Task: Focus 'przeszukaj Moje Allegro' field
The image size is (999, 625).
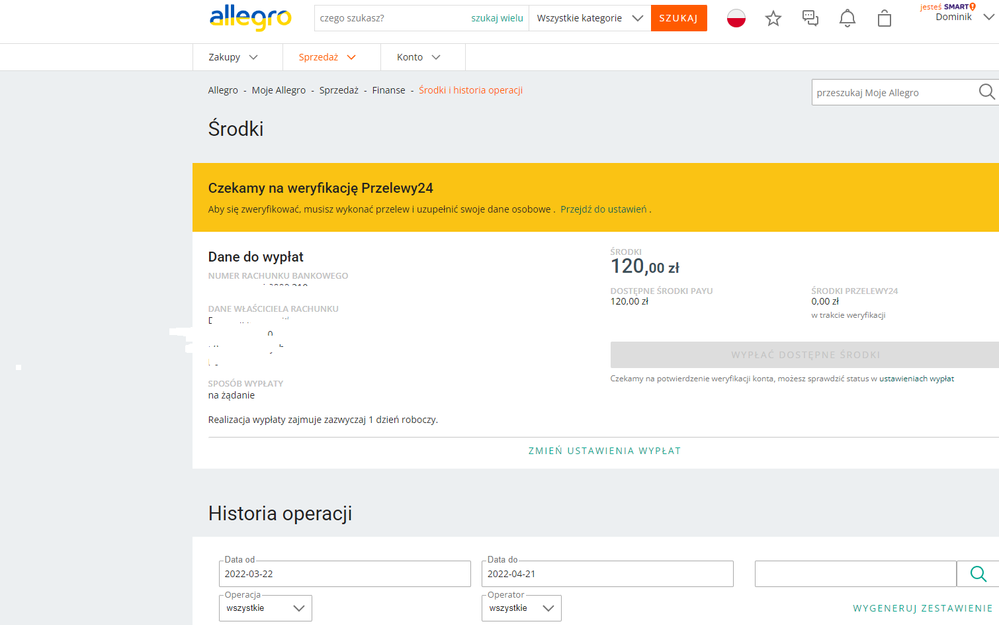Action: tap(893, 92)
